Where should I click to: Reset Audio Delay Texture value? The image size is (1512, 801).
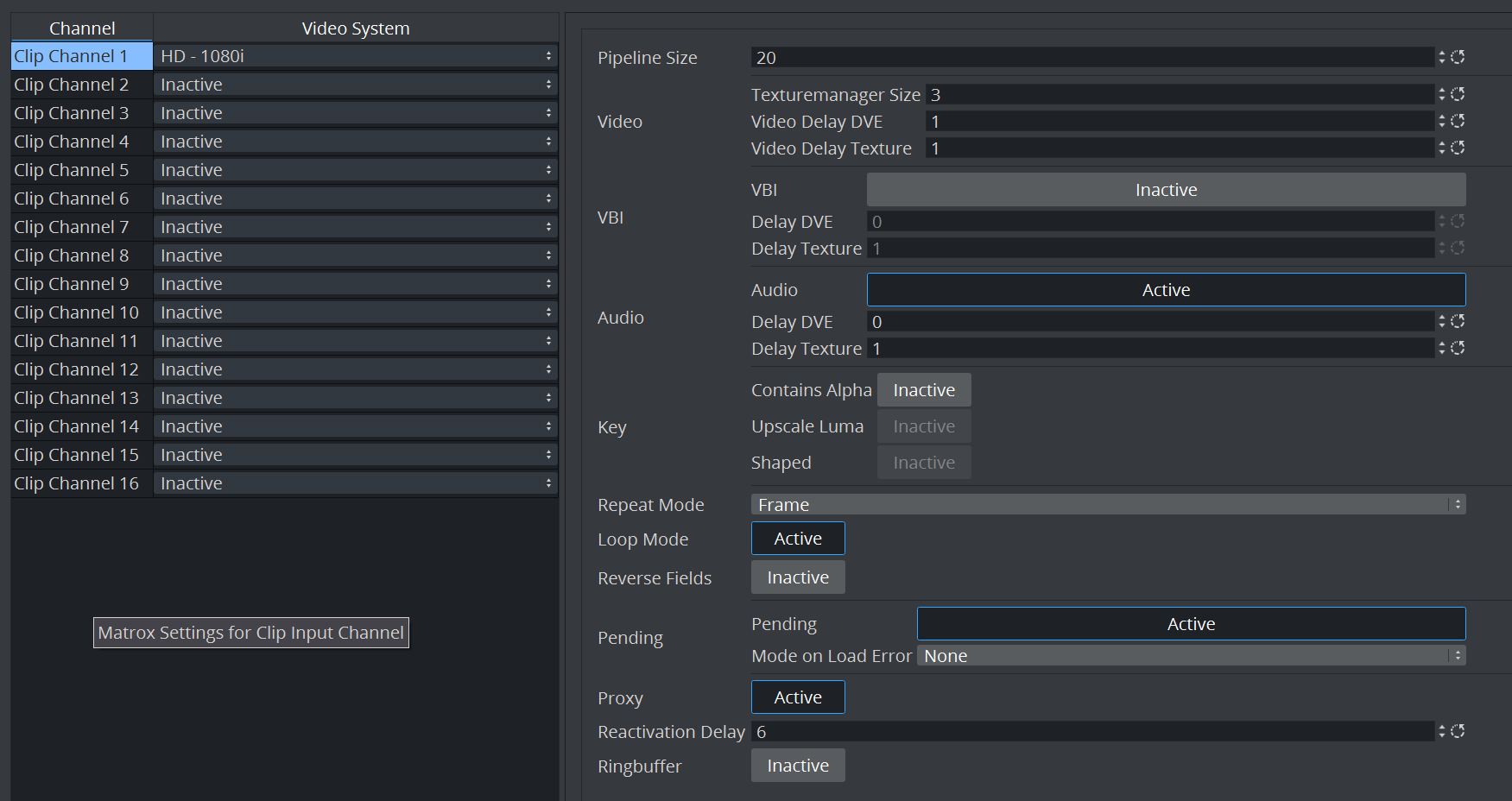[1458, 348]
